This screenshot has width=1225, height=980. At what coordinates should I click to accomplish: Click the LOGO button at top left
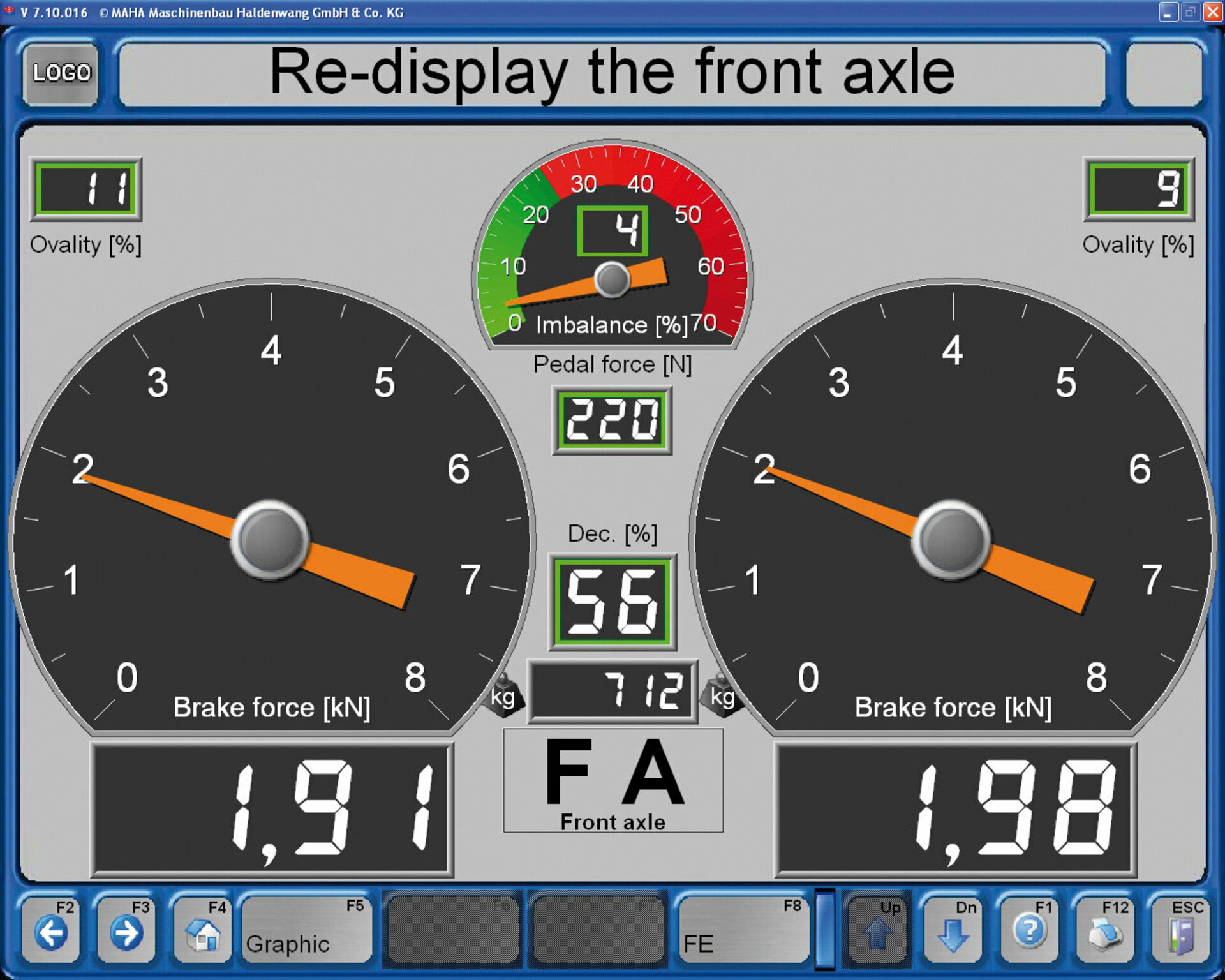(x=61, y=73)
